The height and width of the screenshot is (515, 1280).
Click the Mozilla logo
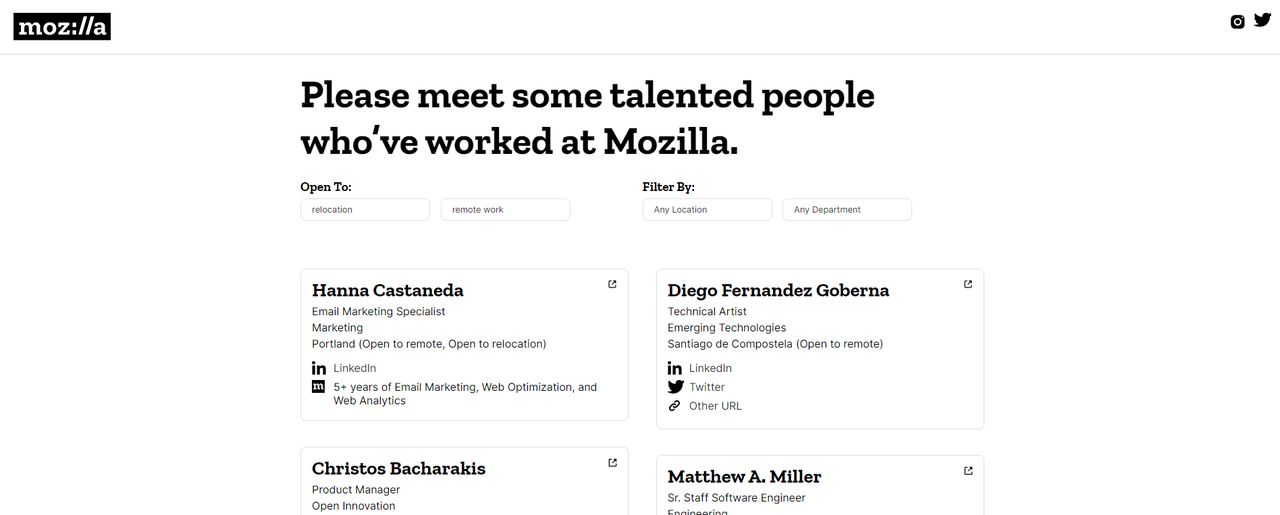[62, 27]
